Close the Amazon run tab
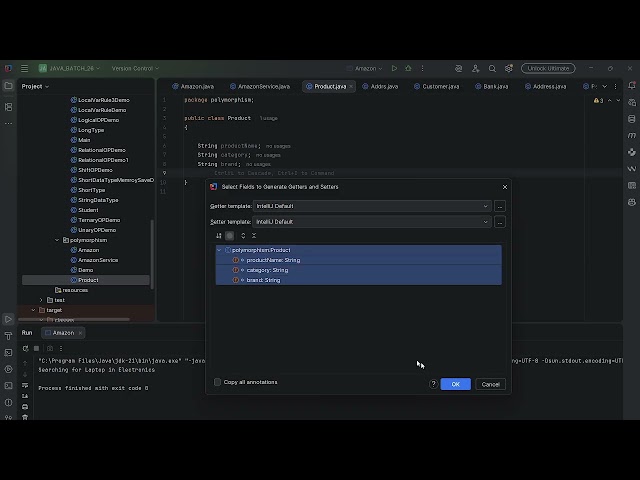Screen dimensions: 640x480 (80, 333)
